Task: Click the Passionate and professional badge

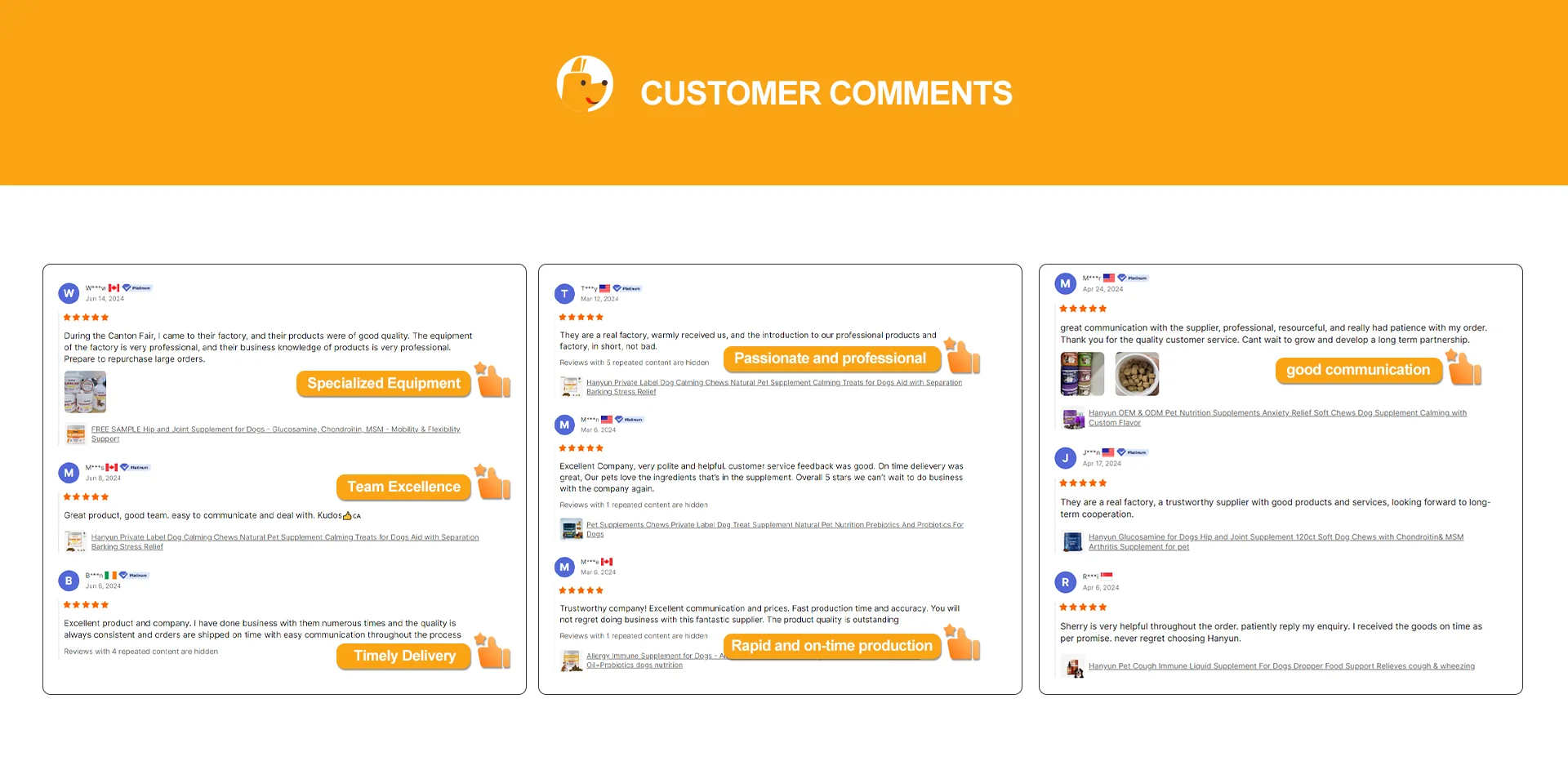Action: (830, 358)
